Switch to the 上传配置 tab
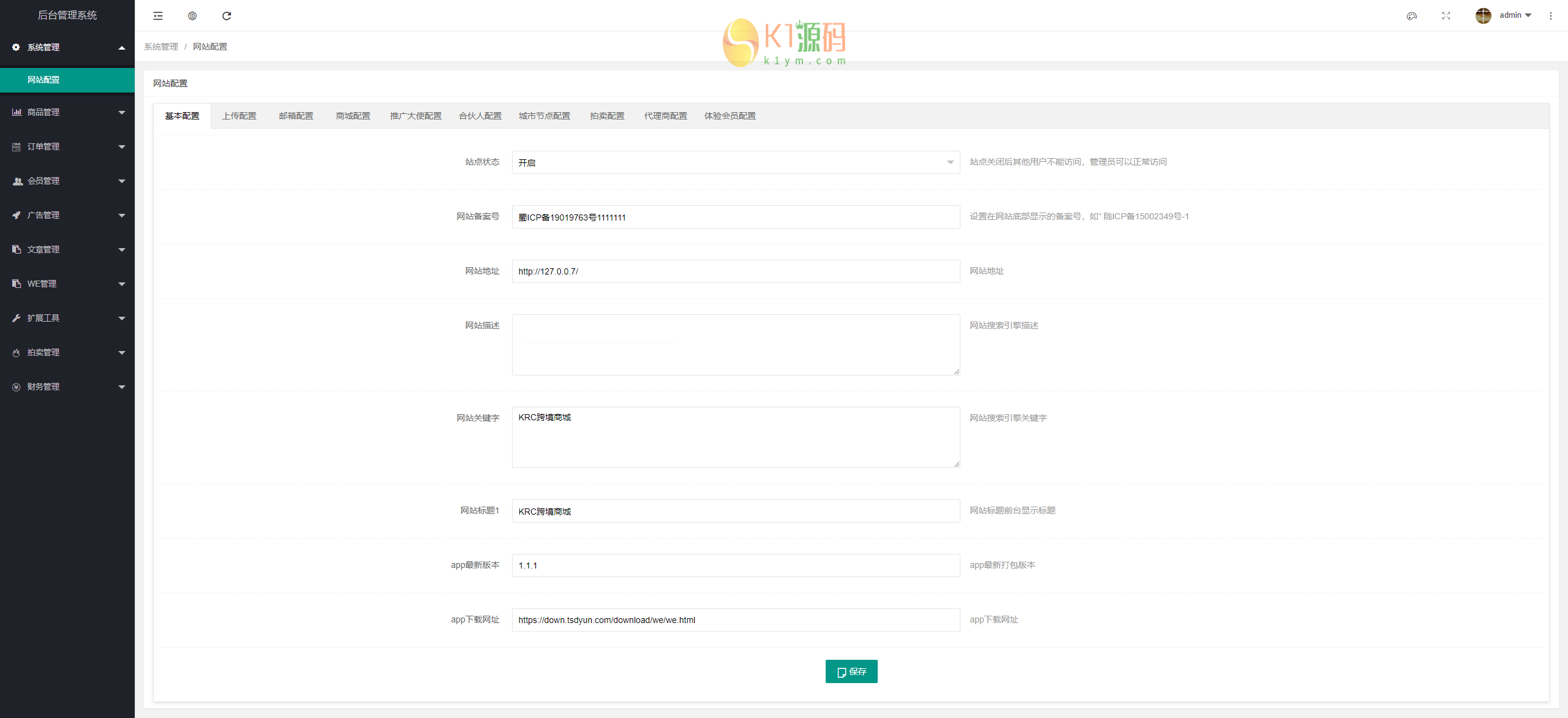This screenshot has height=718, width=1568. pos(239,116)
